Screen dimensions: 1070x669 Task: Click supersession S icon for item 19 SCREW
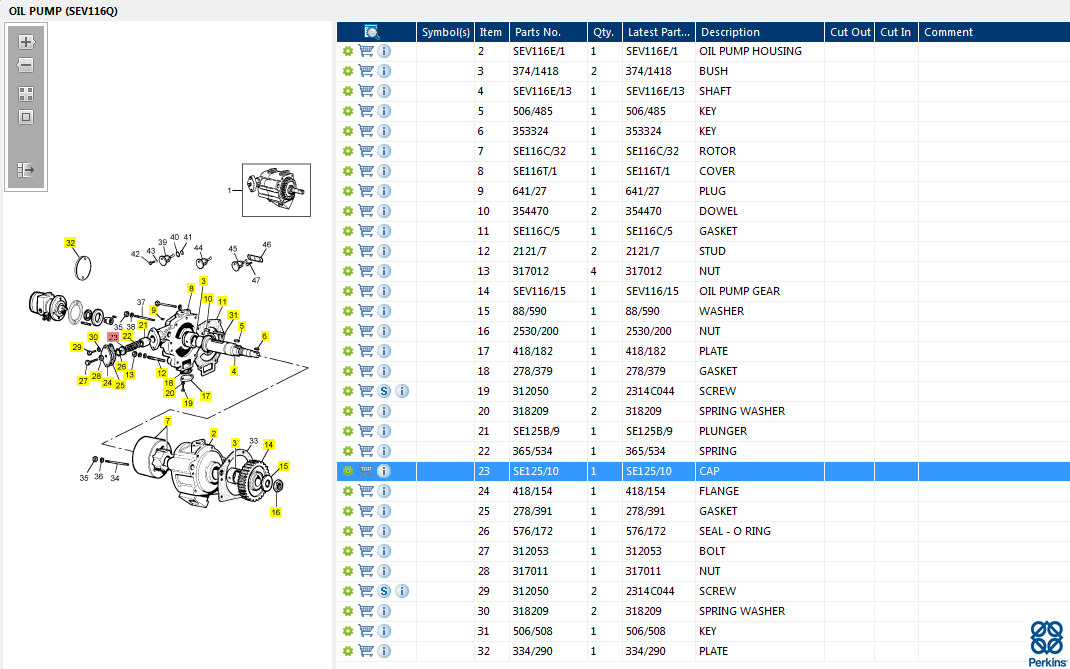click(x=384, y=391)
